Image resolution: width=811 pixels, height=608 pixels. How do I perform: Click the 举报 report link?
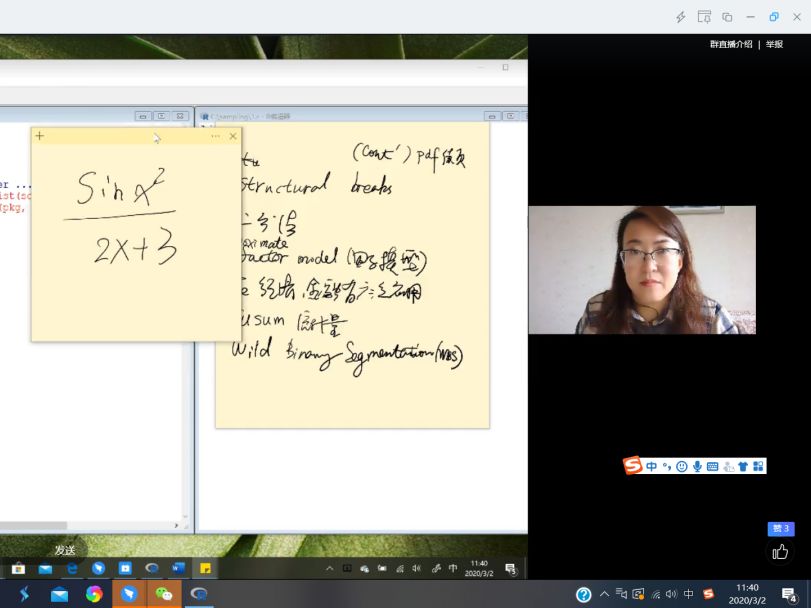(x=774, y=44)
